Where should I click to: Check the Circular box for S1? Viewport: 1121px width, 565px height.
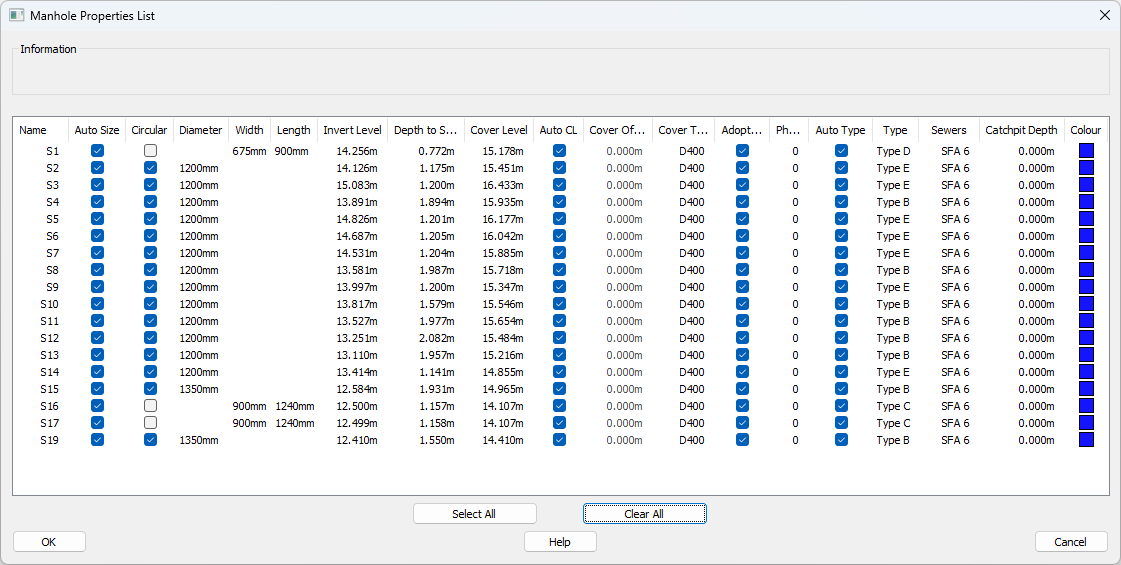(x=150, y=151)
